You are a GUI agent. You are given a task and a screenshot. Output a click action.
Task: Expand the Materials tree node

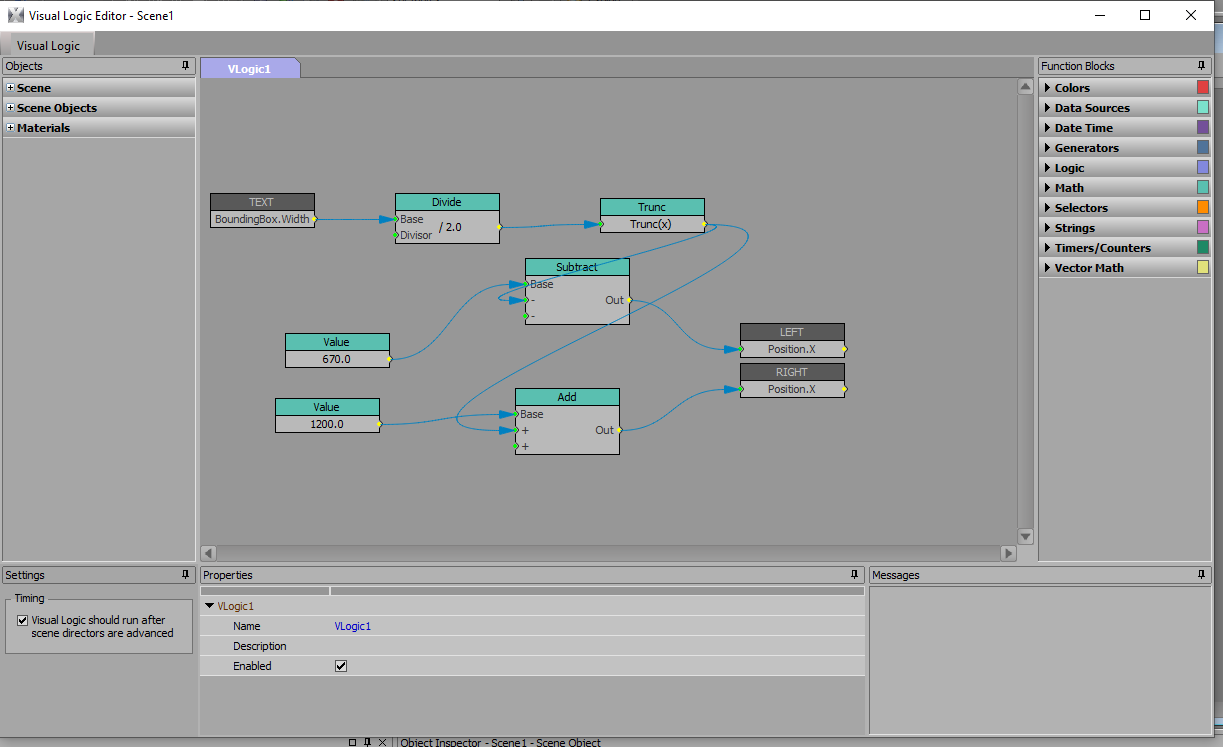click(10, 128)
